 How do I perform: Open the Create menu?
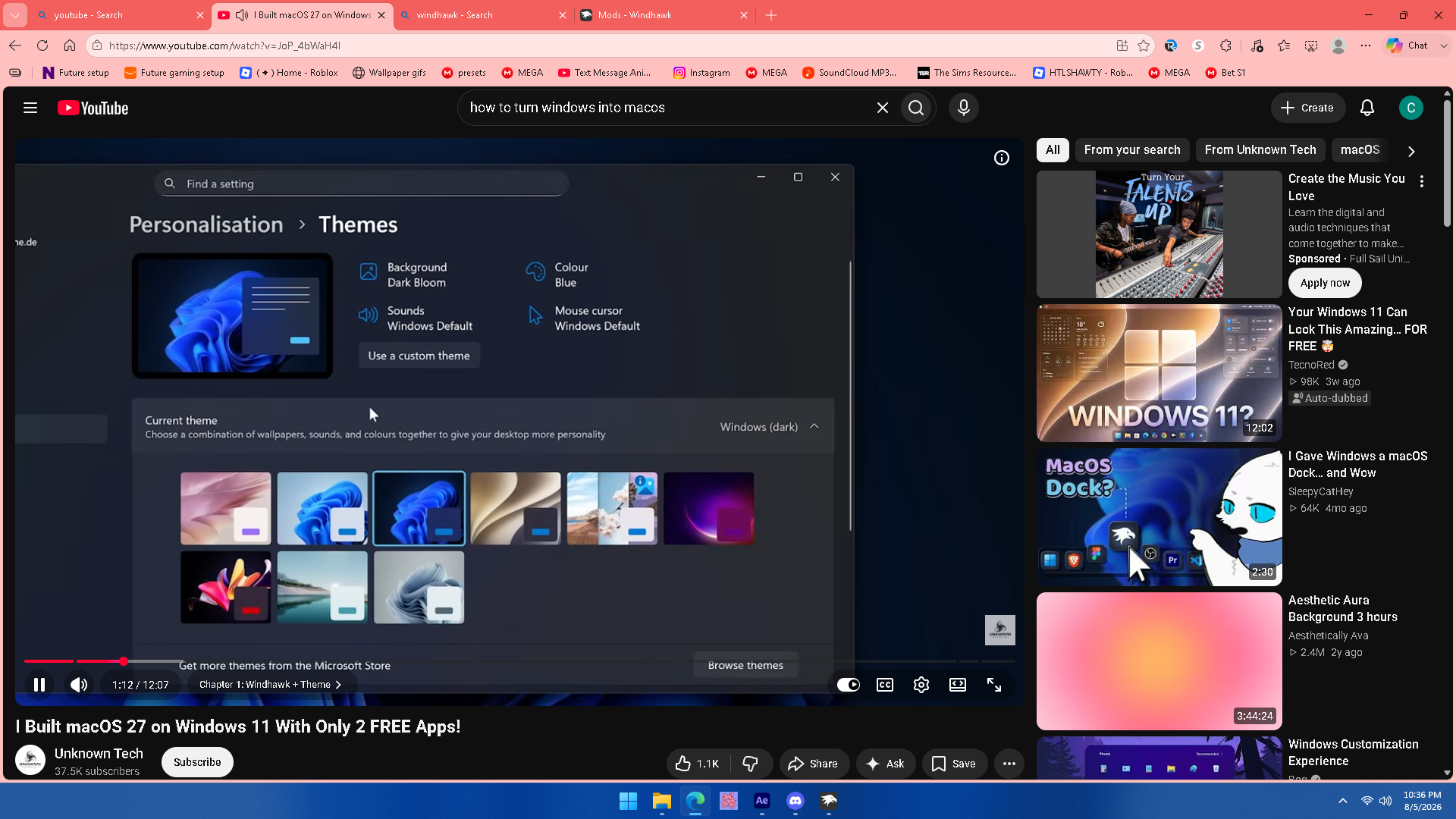[1308, 108]
